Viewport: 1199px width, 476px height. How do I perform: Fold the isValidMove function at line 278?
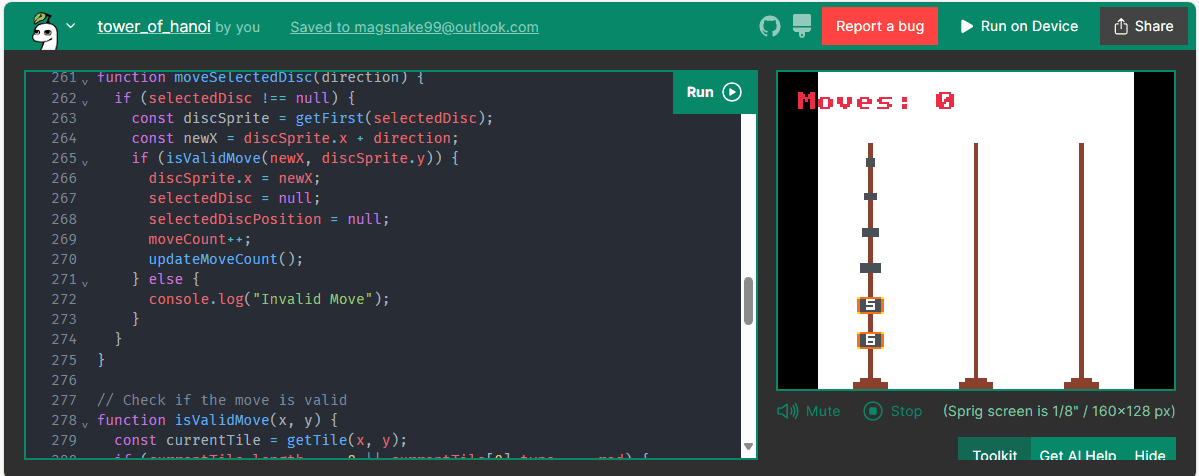pyautogui.click(x=85, y=421)
